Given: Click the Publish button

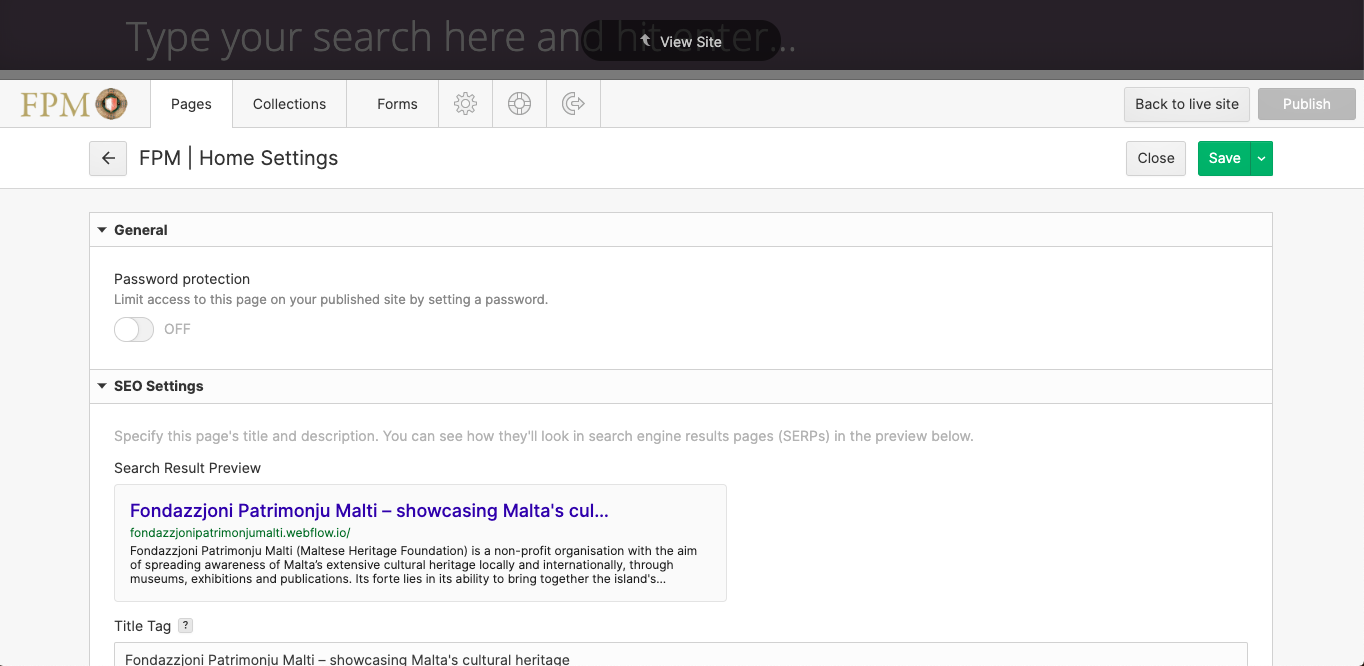Looking at the screenshot, I should [1306, 104].
